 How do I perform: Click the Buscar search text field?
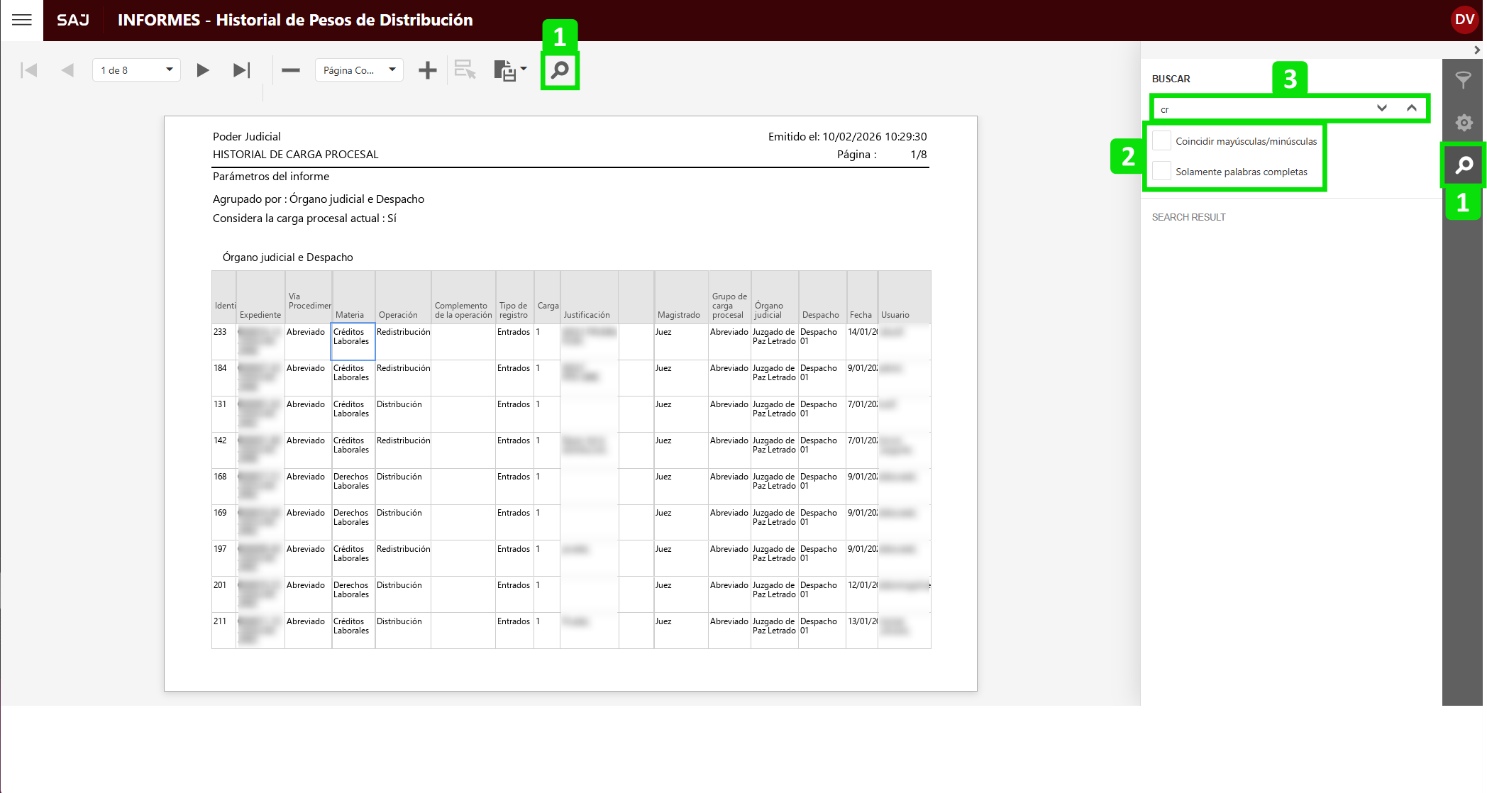pyautogui.click(x=1260, y=108)
